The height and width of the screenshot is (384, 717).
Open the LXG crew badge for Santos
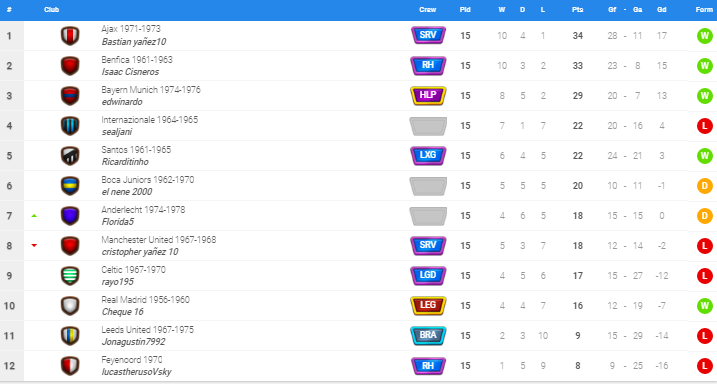click(428, 155)
